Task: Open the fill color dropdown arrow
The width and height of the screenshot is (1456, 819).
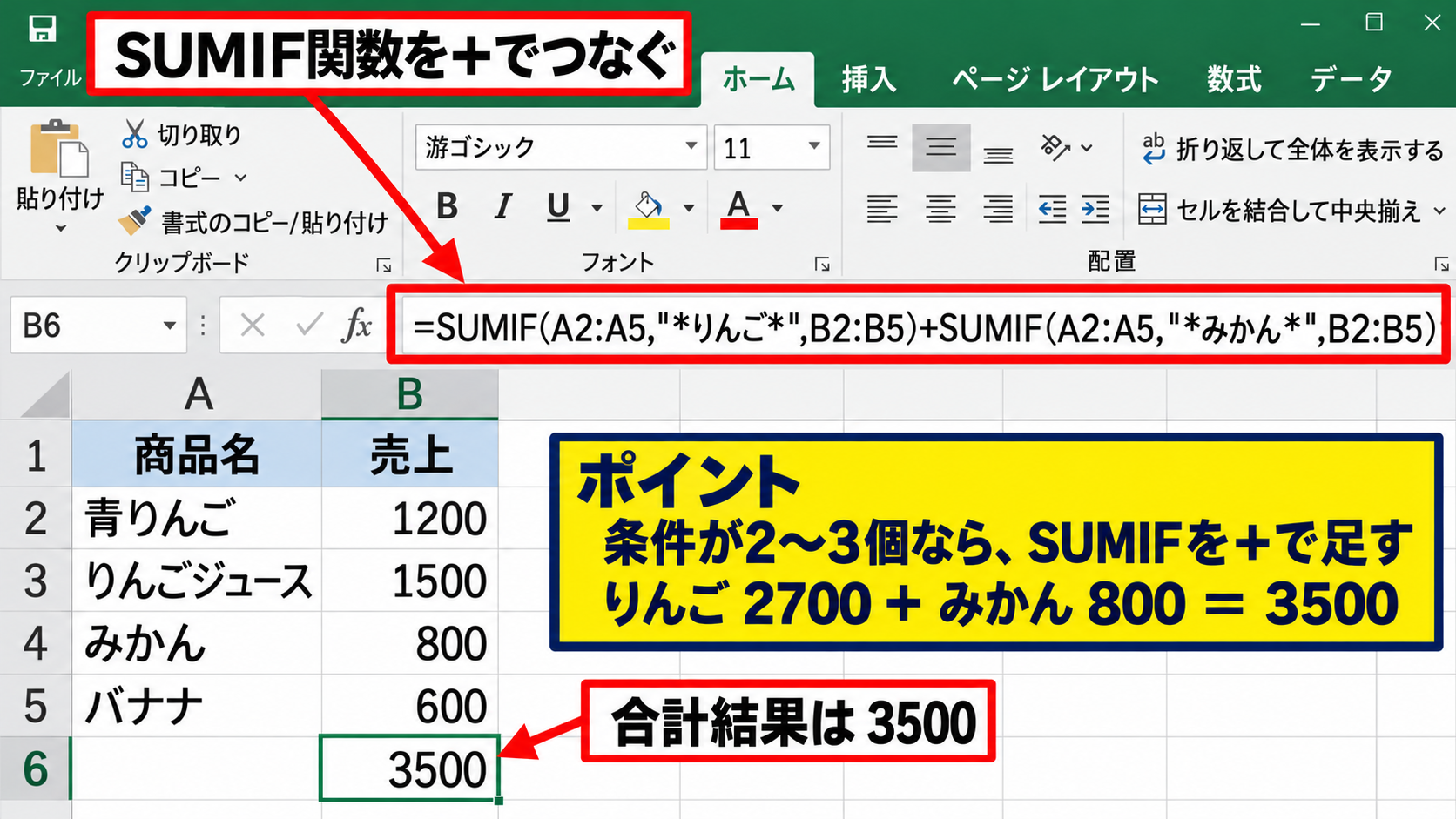Action: point(689,208)
